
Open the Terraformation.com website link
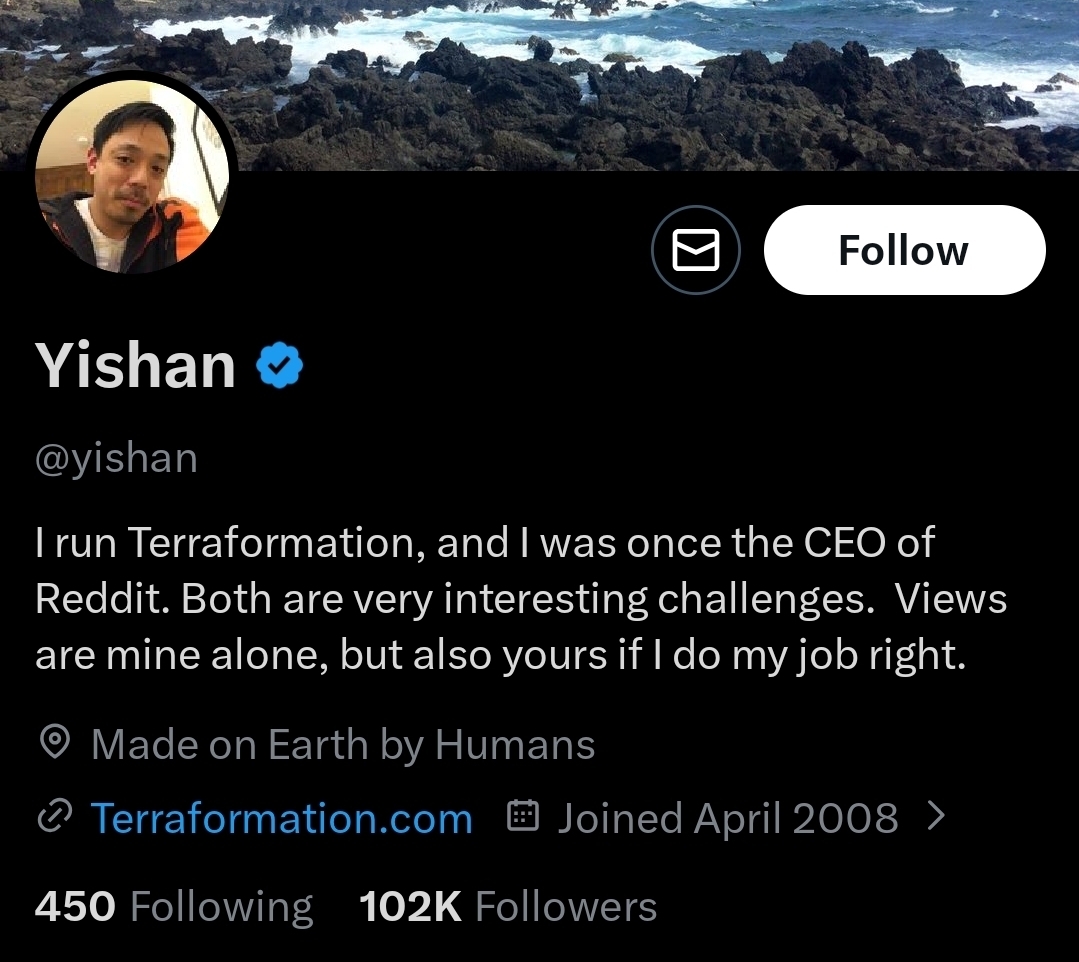pos(281,819)
